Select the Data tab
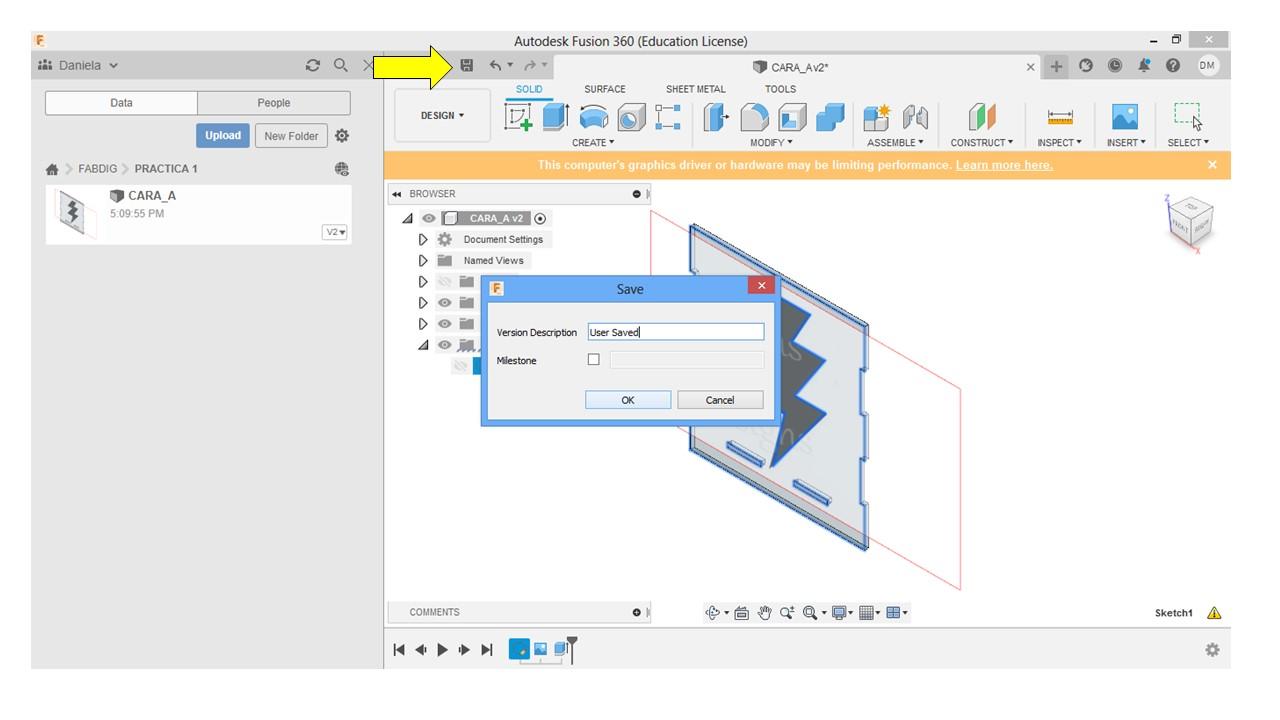The width and height of the screenshot is (1280, 720). point(122,103)
